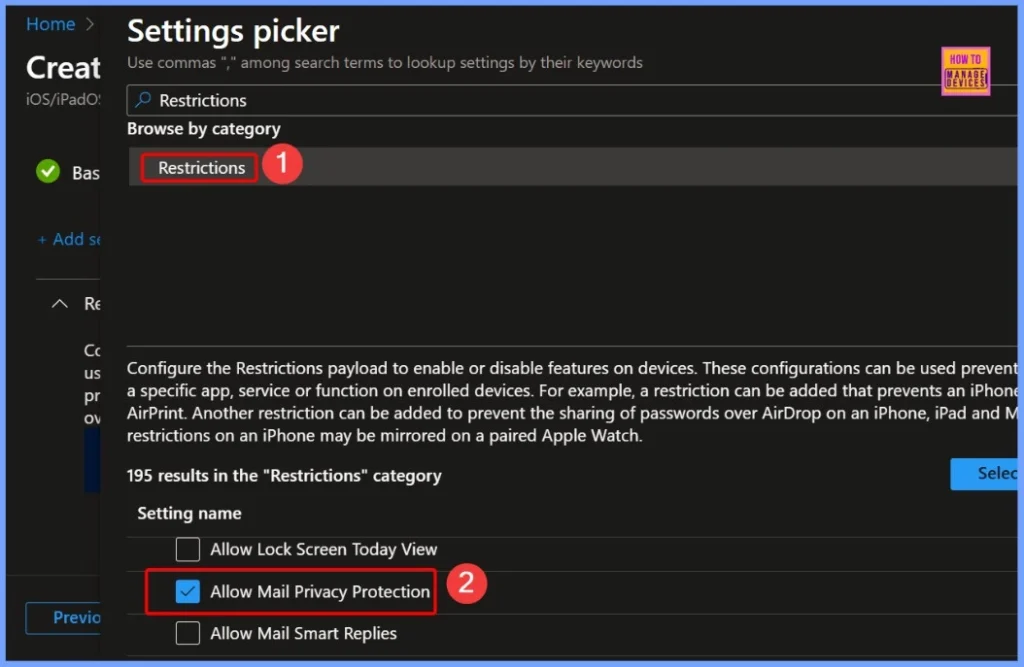This screenshot has width=1024, height=667.
Task: Enable Allow Lock Screen Today View
Action: point(187,549)
